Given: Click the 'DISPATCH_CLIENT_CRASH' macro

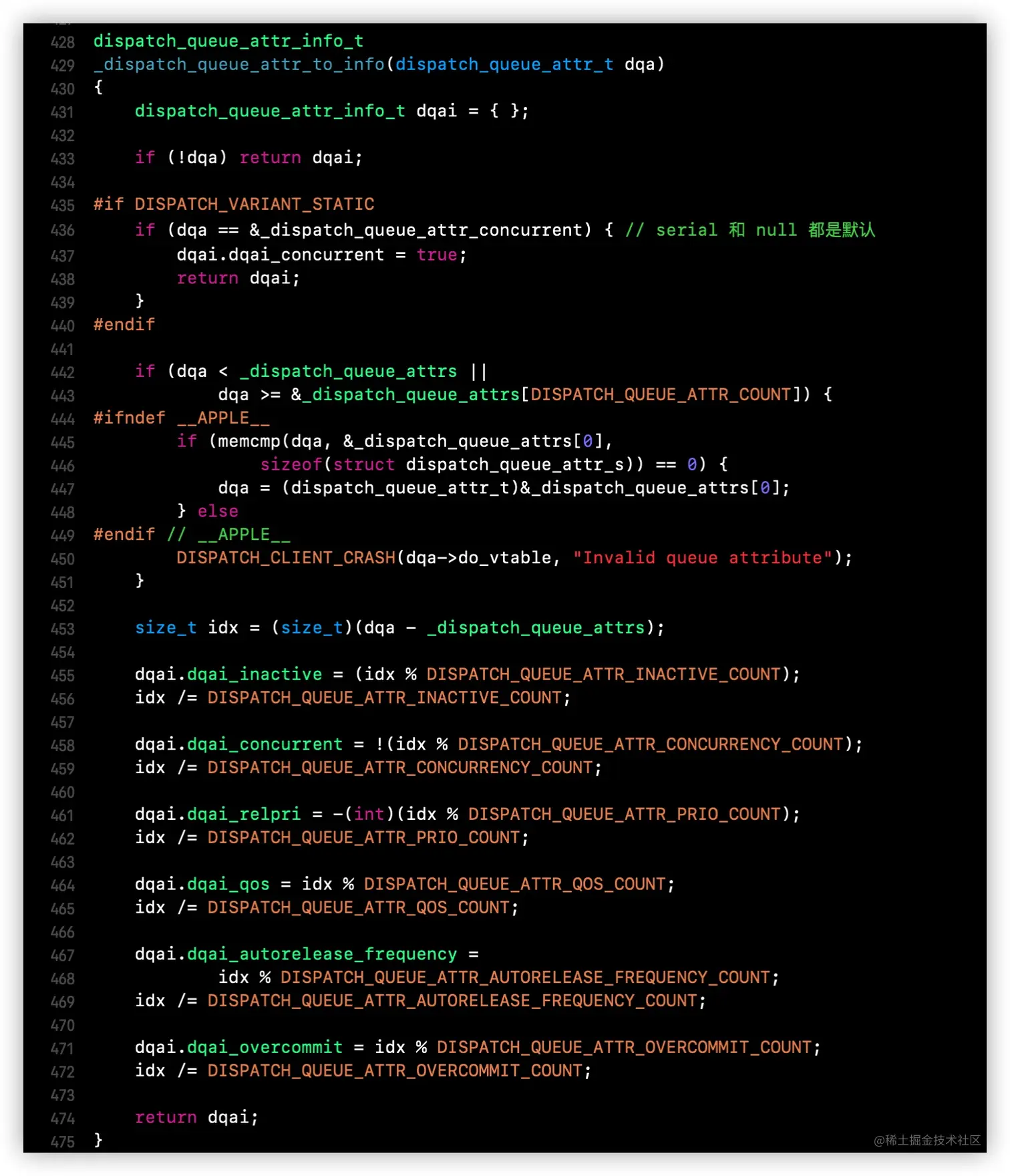Looking at the screenshot, I should (286, 559).
